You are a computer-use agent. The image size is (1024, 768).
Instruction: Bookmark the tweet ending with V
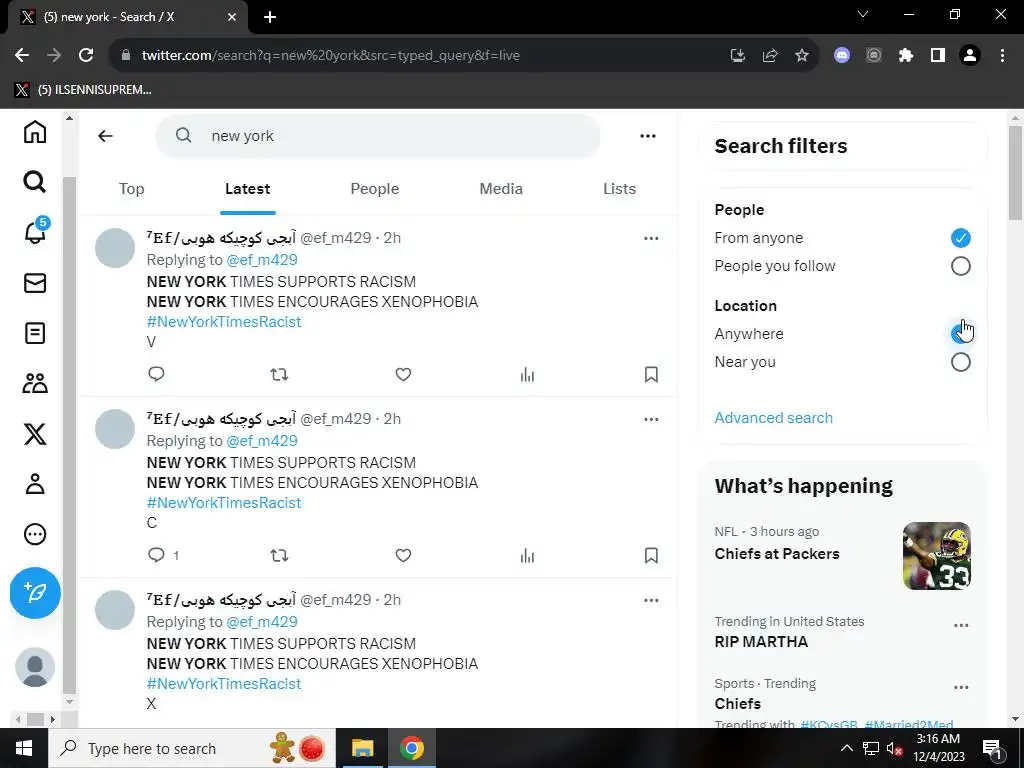click(650, 374)
